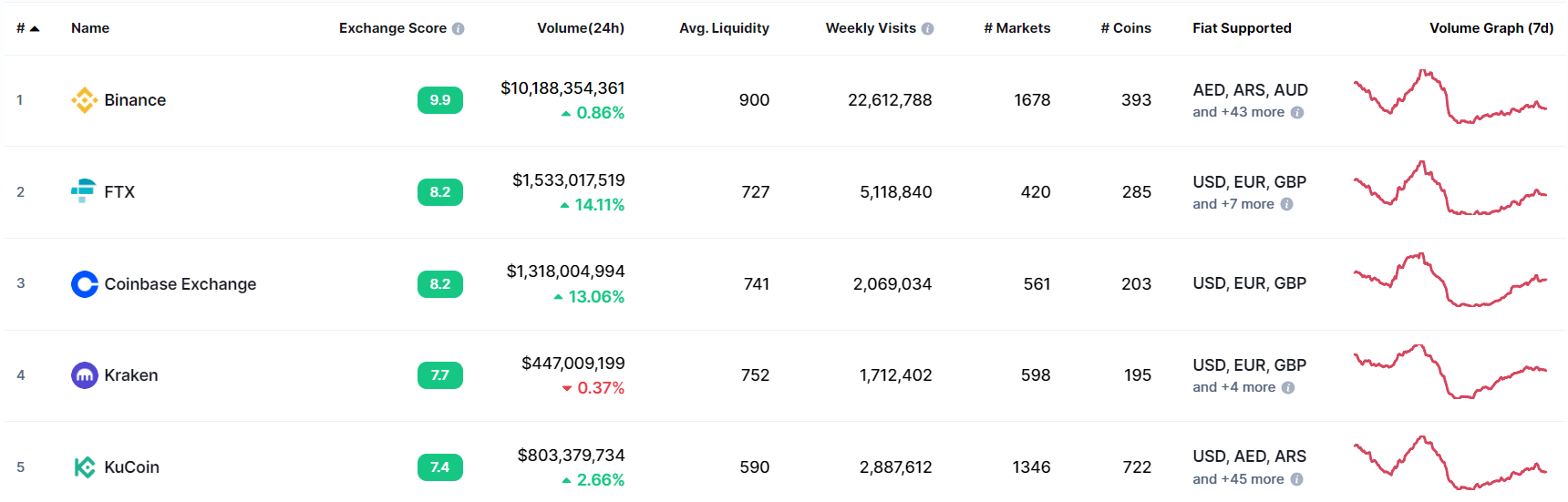Screen dimensions: 1568x502
Task: Click Binance's 9.9 exchange score badge
Action: click(x=440, y=100)
